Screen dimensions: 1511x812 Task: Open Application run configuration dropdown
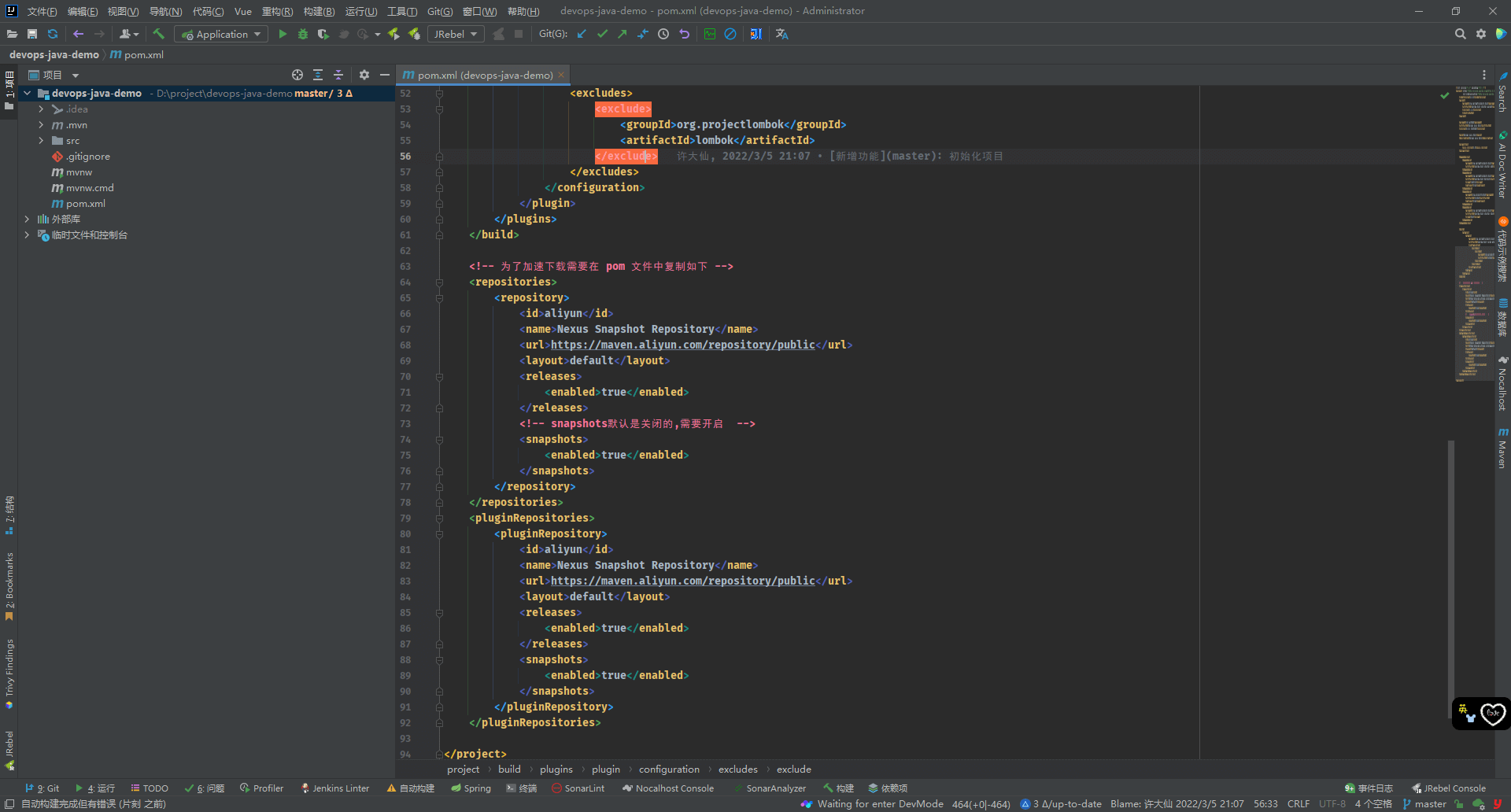pos(221,34)
